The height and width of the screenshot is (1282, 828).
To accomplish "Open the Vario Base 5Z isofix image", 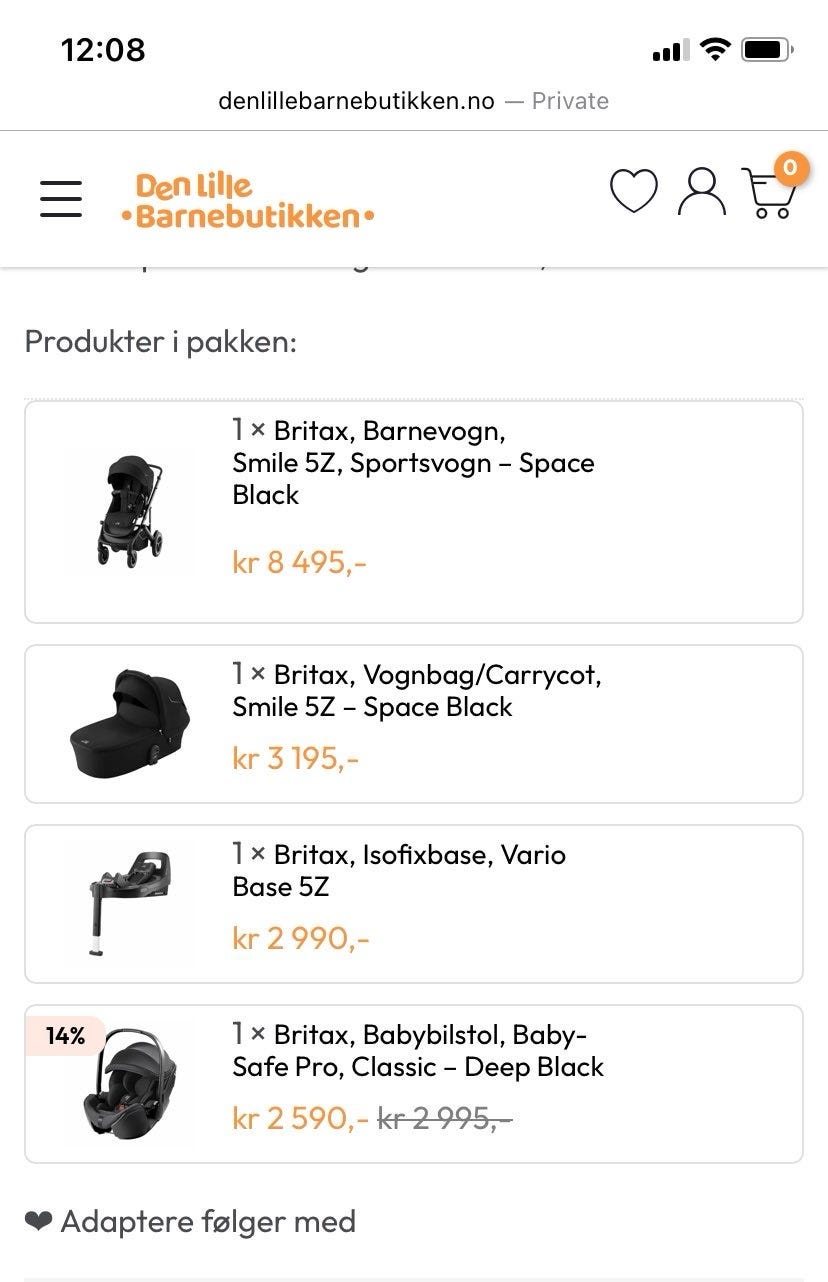I will [128, 902].
